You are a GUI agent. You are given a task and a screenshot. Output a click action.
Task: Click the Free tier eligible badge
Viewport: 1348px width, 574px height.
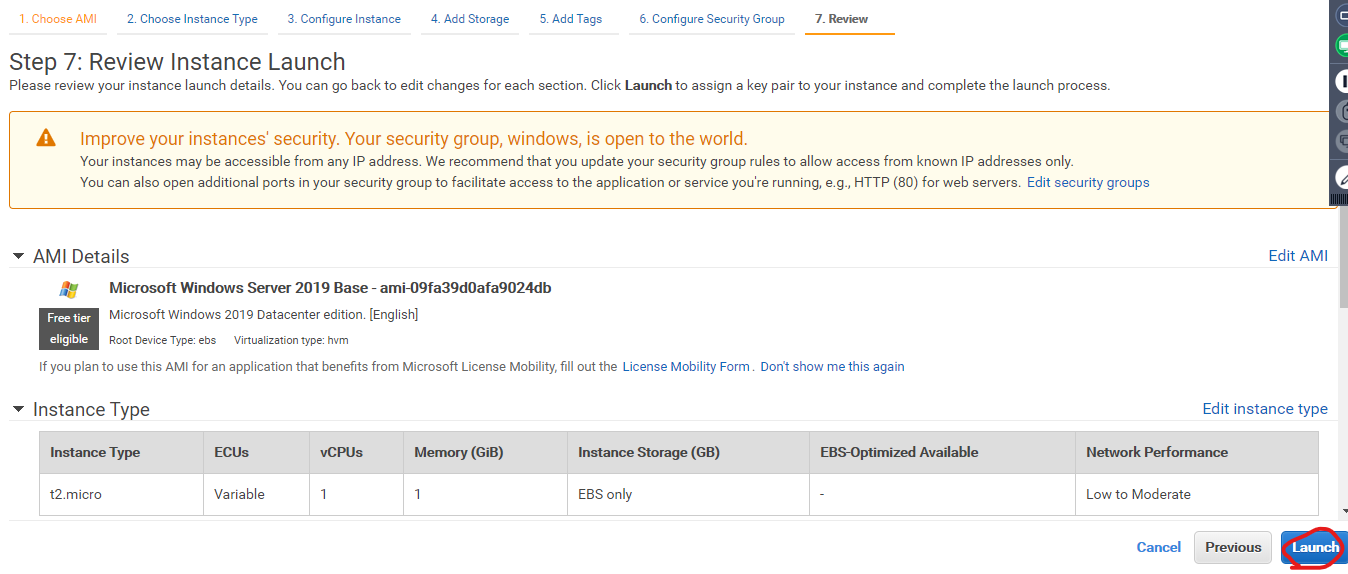click(69, 329)
